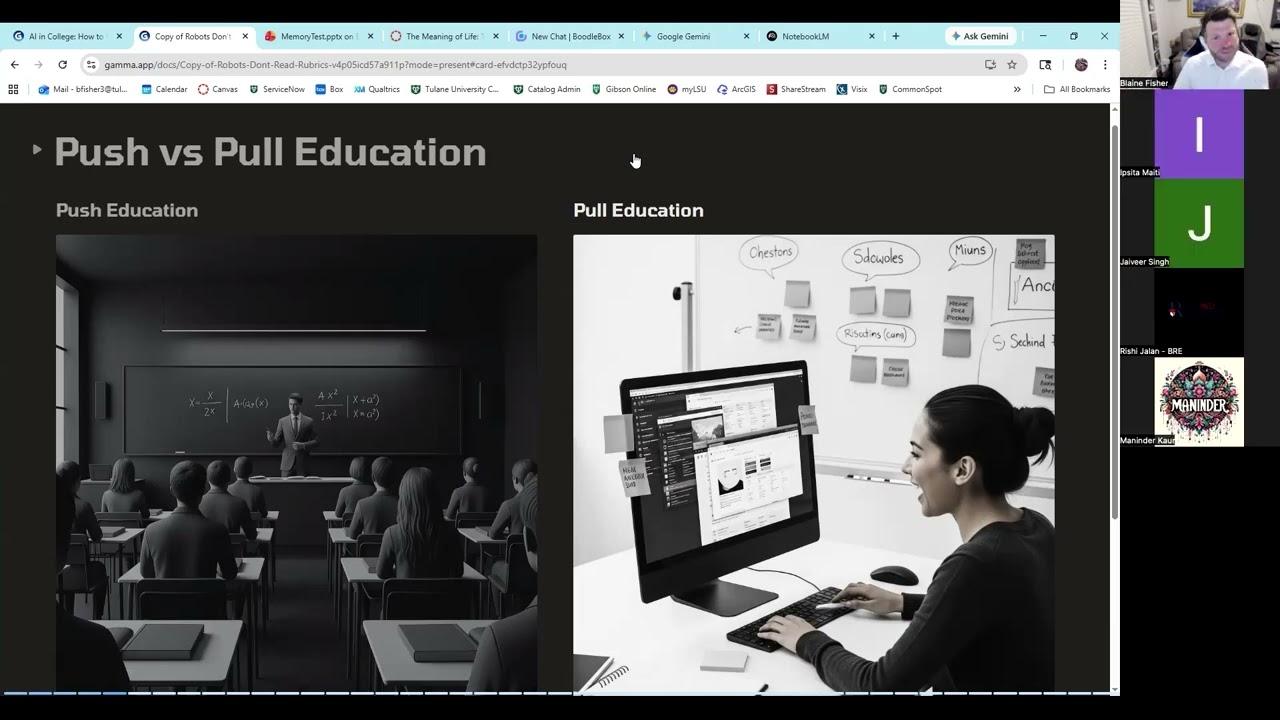Select Jaiveer Singh's participant tile

[x=1199, y=223]
